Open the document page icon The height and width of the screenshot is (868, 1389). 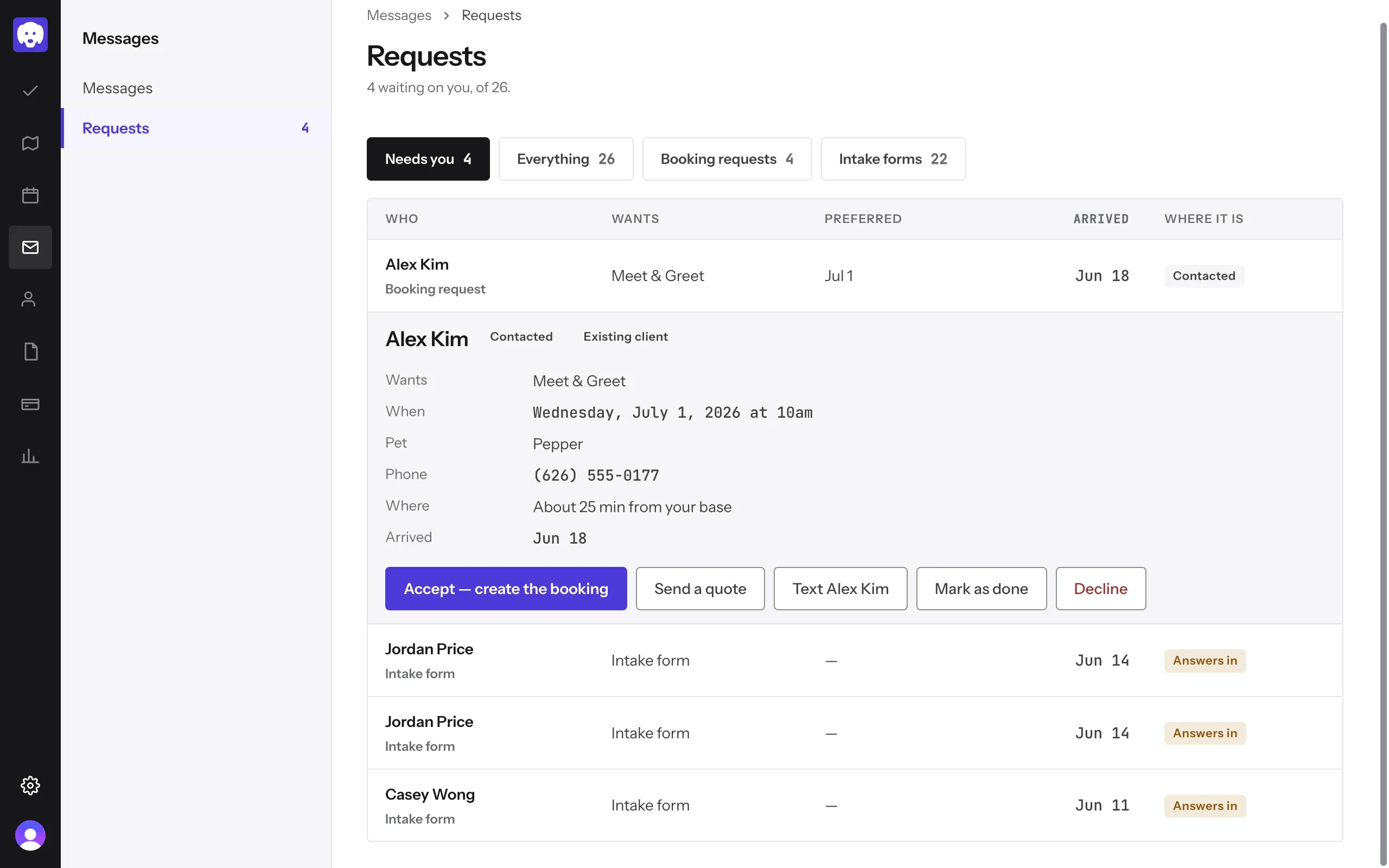point(30,352)
